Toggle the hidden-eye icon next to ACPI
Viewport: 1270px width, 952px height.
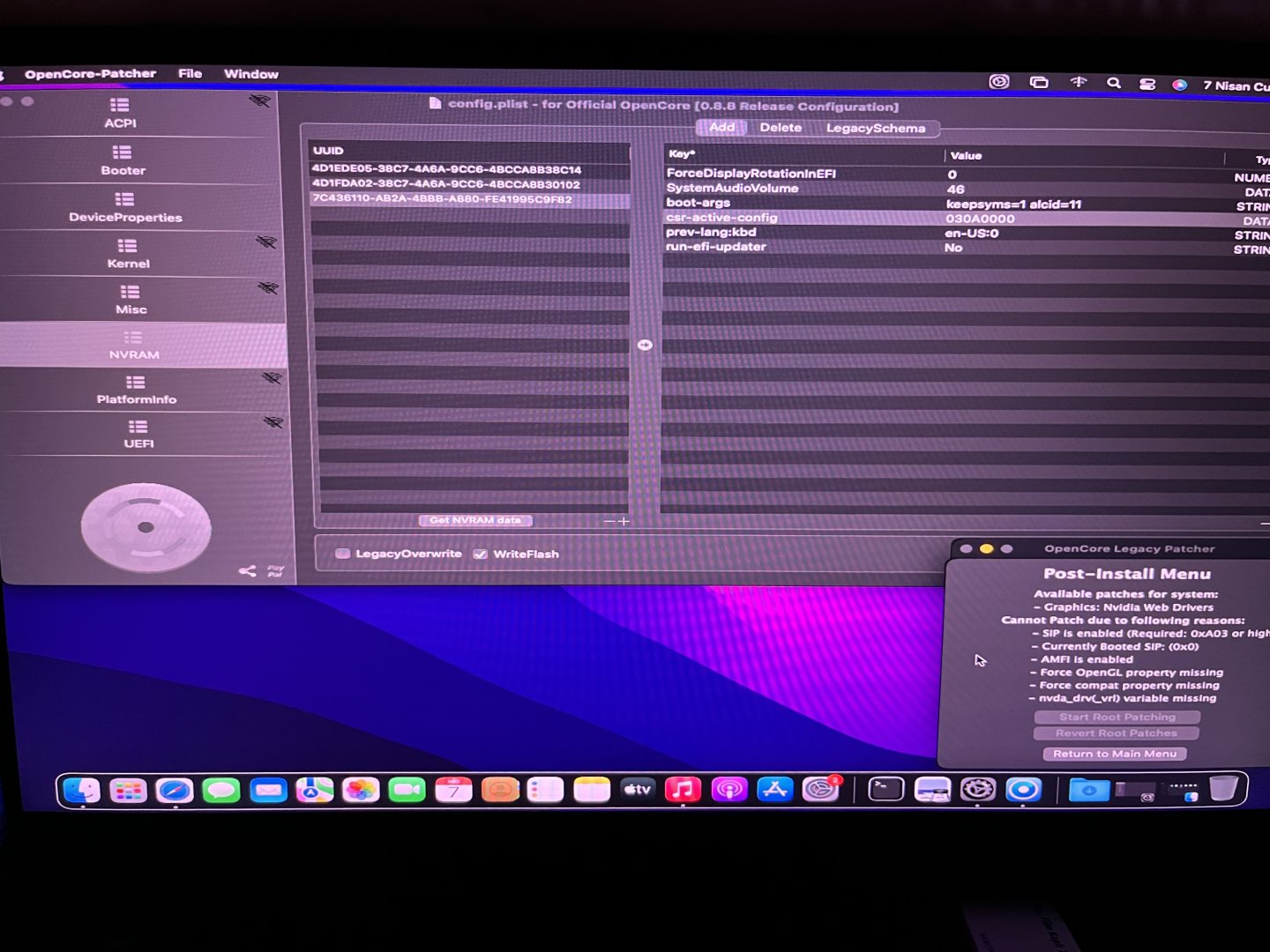coord(260,100)
